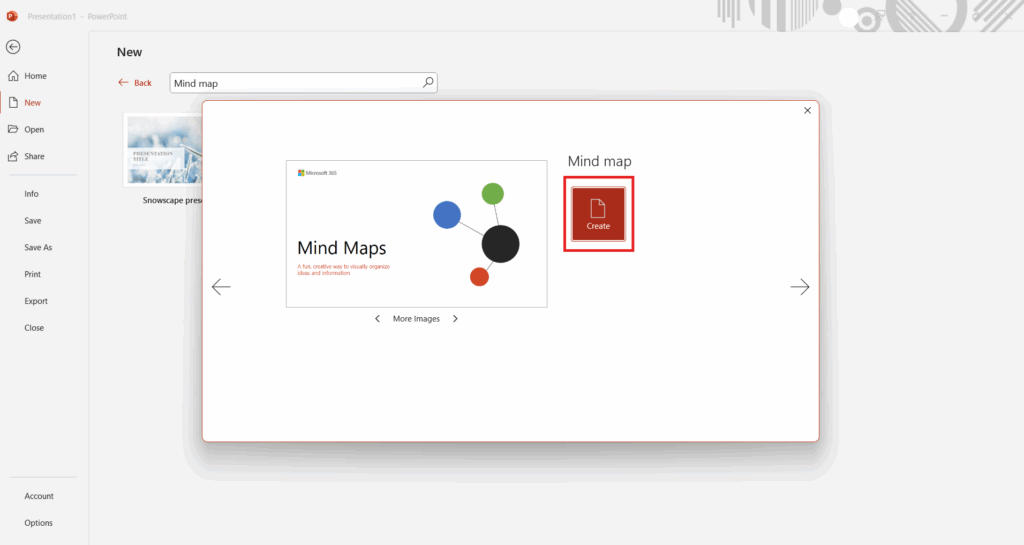Screen dimensions: 1024x545
Task: Open the Open file page
Action: 34,130
